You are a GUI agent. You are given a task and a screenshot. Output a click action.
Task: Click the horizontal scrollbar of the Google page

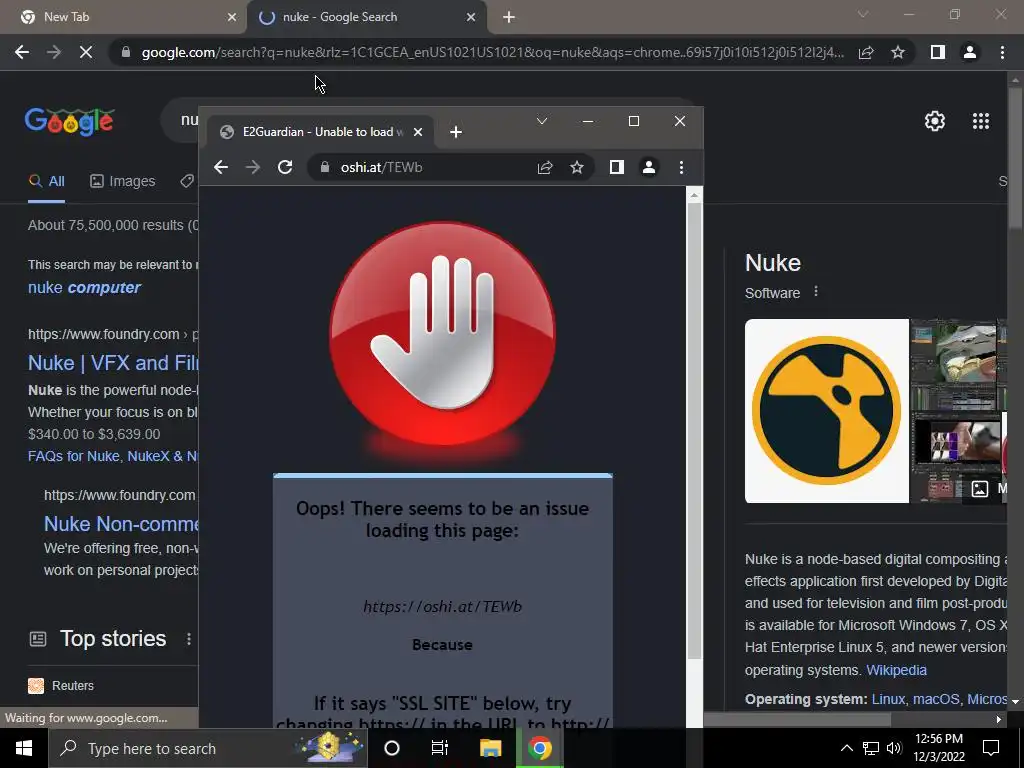tap(797, 719)
